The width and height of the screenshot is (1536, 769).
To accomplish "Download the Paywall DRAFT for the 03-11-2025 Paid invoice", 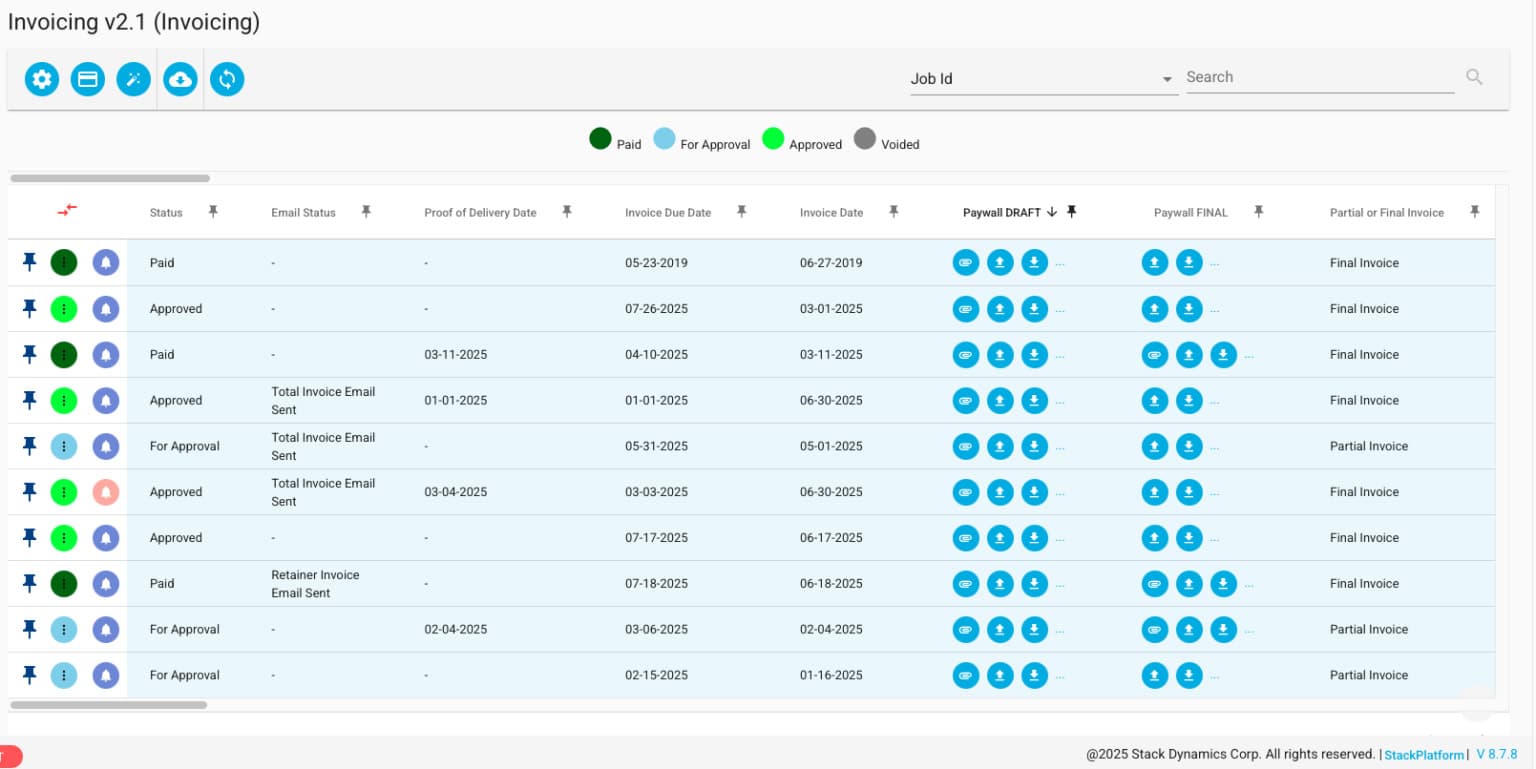I will pos(1034,354).
